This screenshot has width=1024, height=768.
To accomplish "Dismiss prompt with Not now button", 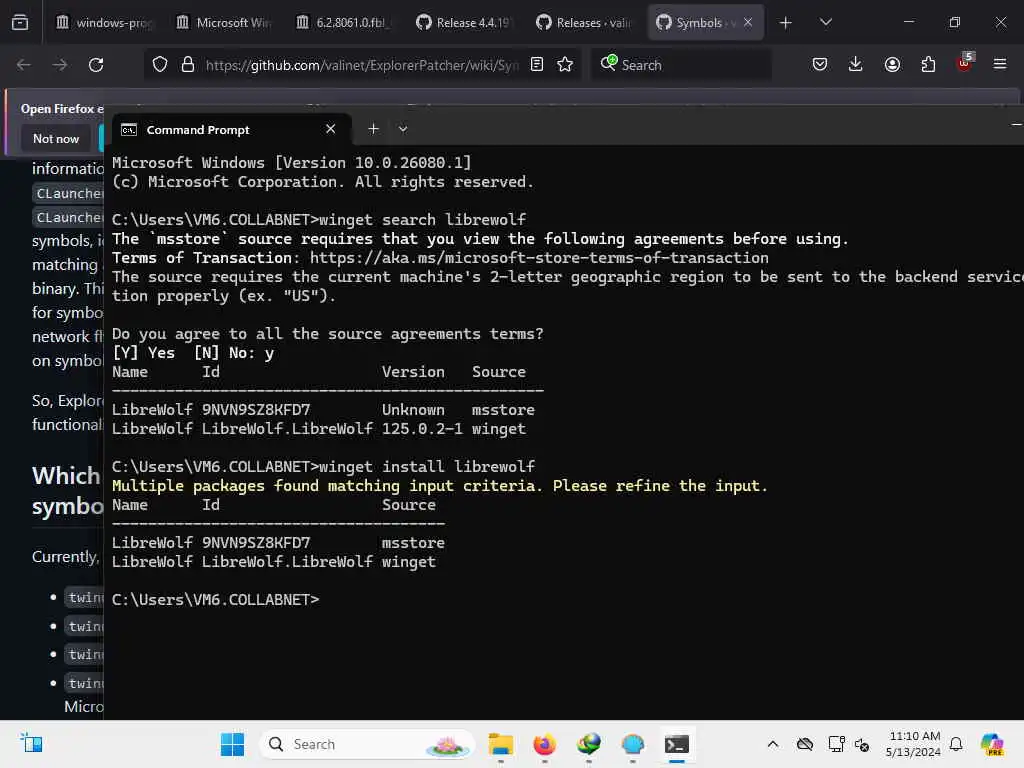I will coord(56,138).
